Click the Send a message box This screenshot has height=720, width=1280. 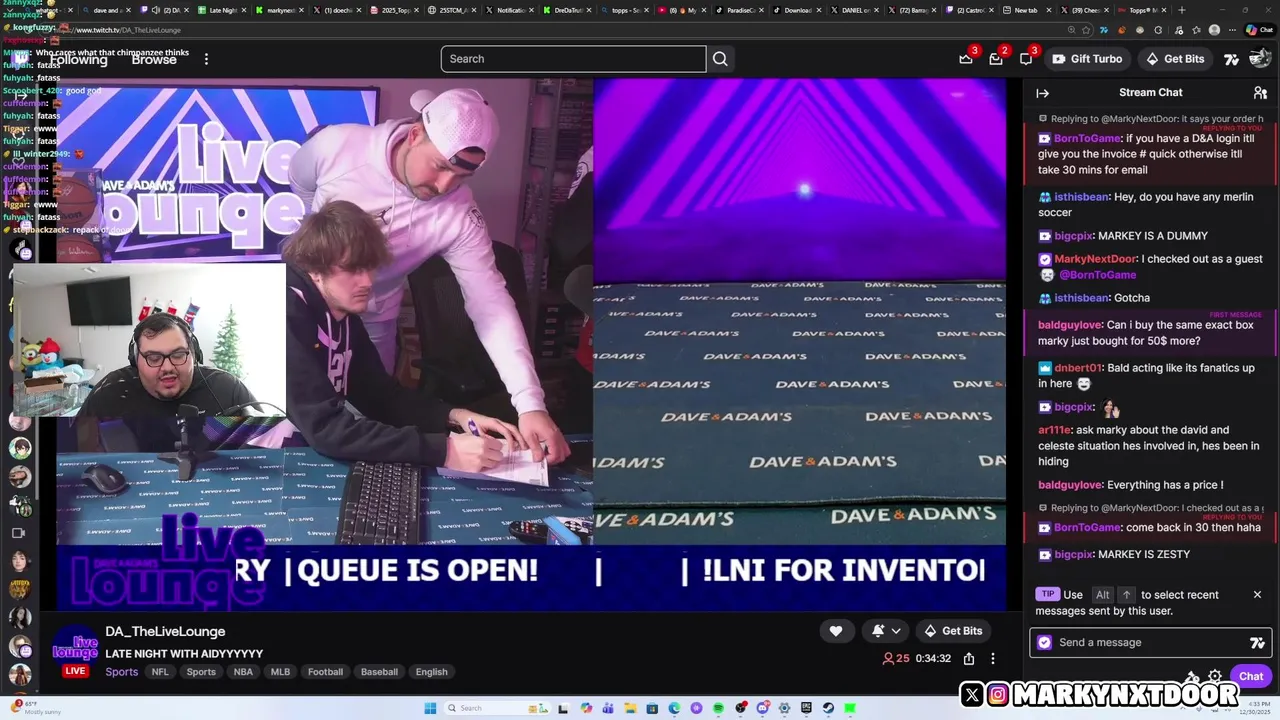(x=1150, y=643)
